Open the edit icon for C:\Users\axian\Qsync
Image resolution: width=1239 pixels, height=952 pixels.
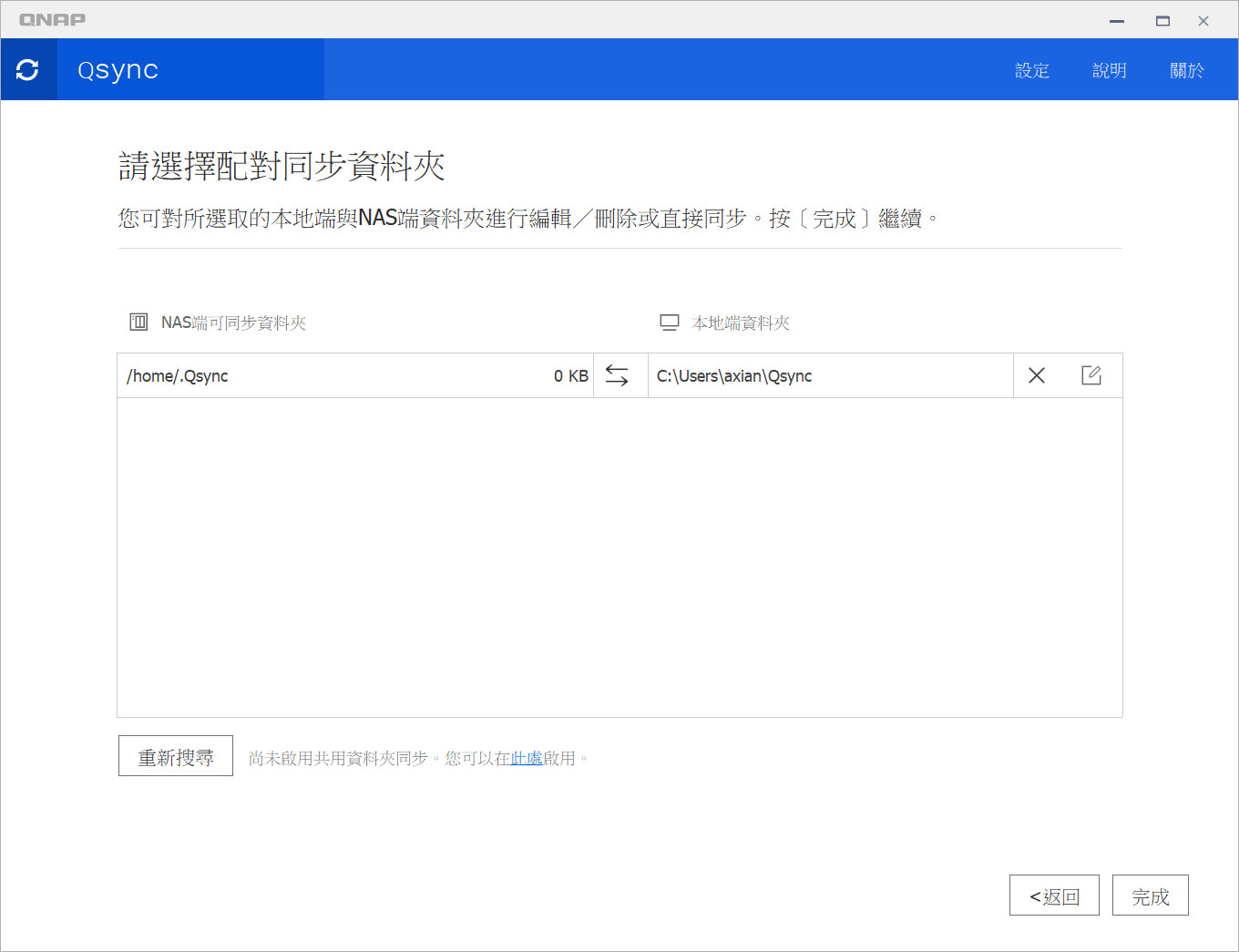click(1091, 374)
